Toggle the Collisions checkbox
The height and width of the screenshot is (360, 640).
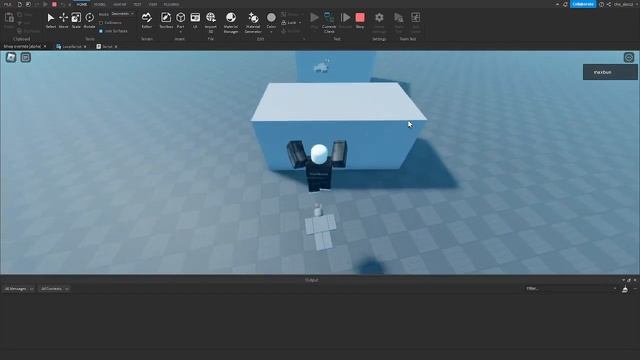[x=101, y=23]
